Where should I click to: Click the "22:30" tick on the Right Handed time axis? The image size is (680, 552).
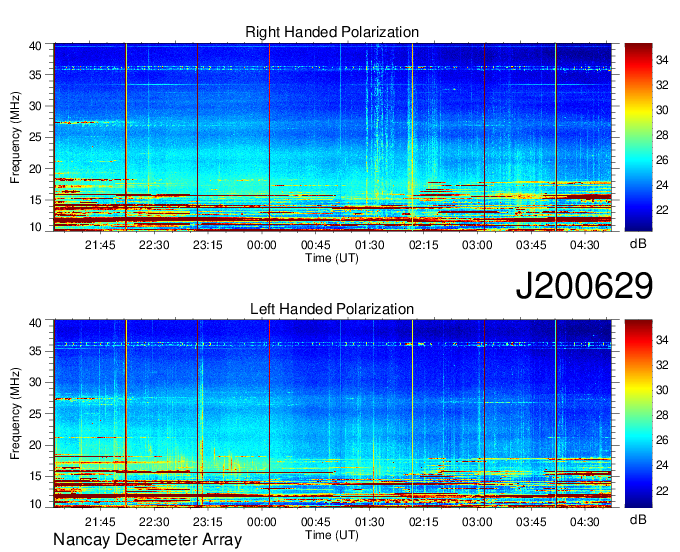click(x=154, y=245)
